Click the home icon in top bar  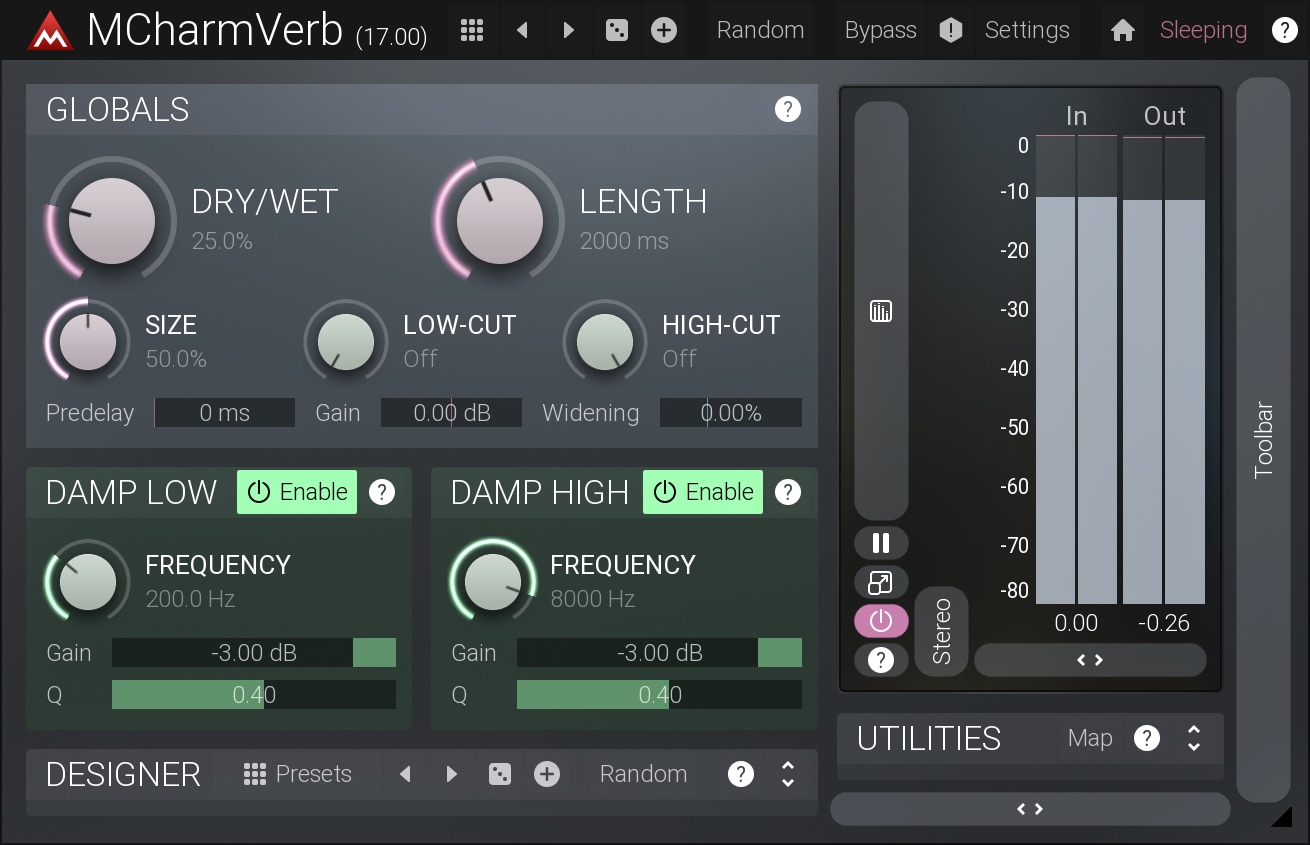click(x=1122, y=30)
